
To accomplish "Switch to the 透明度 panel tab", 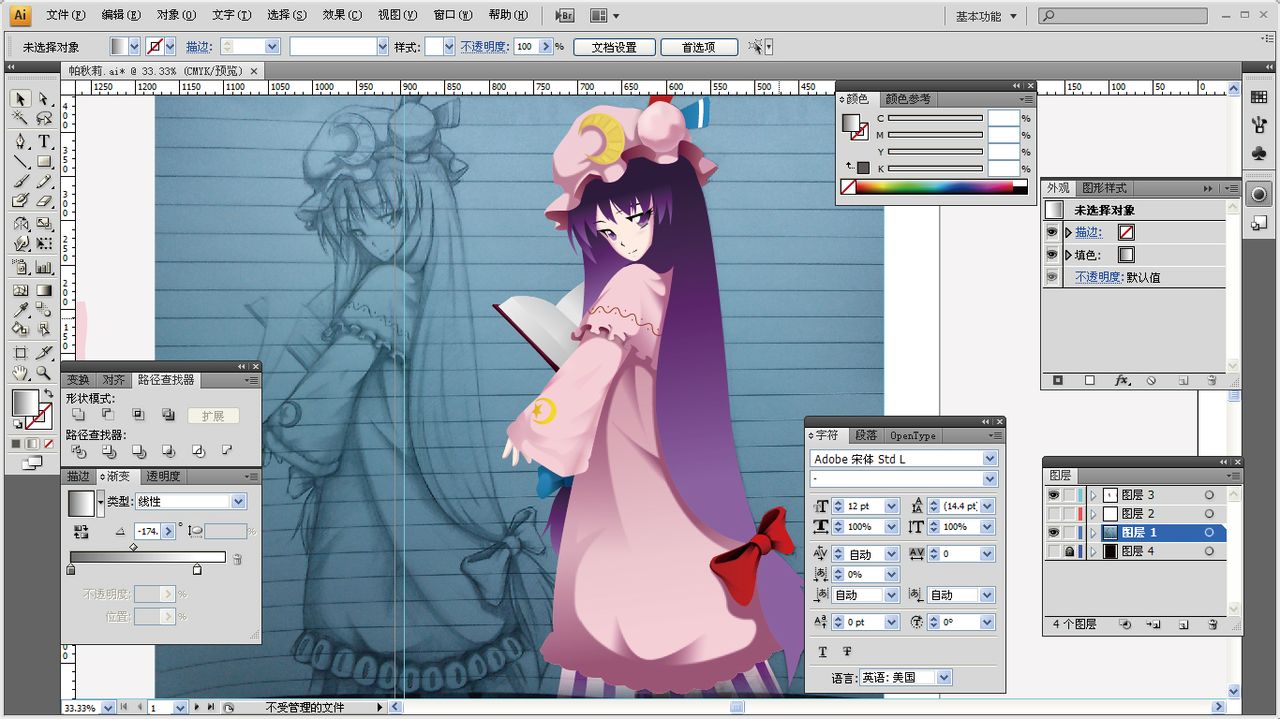I will pyautogui.click(x=163, y=477).
